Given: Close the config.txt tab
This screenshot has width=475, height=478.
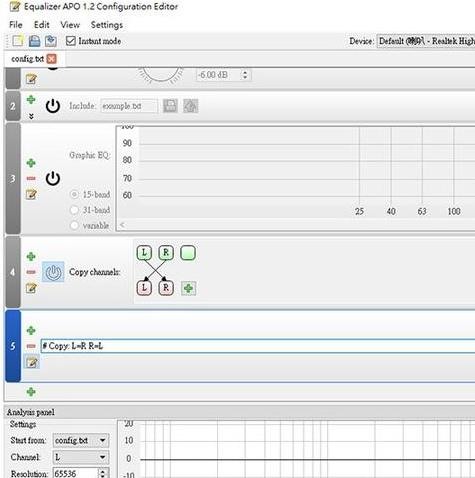Looking at the screenshot, I should pyautogui.click(x=51, y=59).
